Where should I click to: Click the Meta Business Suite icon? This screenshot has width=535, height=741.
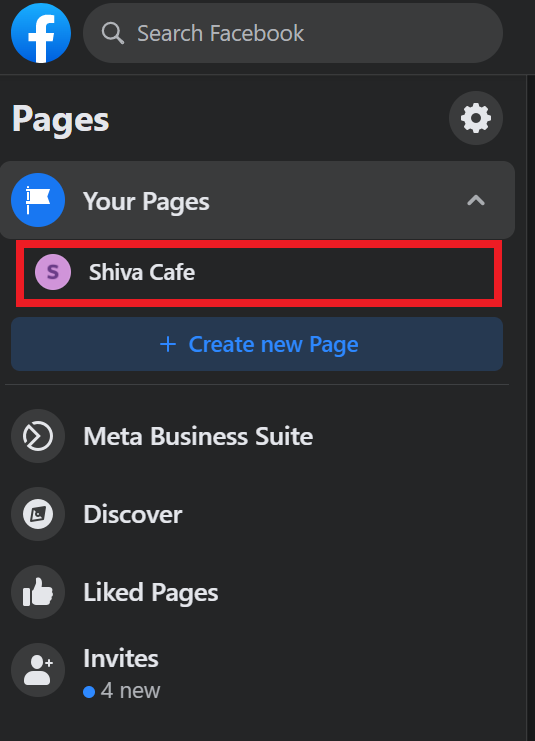38,436
